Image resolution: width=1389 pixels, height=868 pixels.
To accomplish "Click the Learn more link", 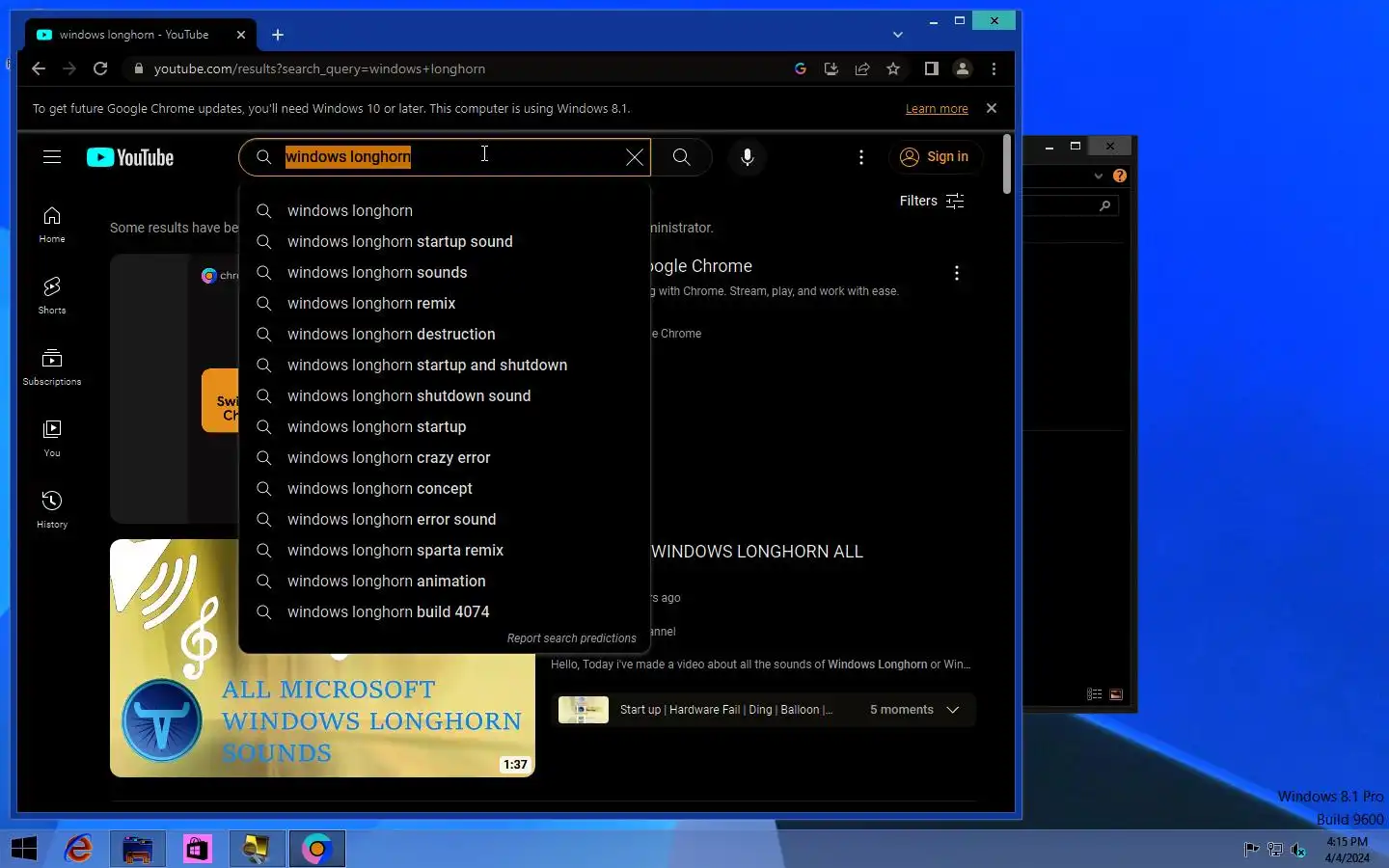I will click(x=937, y=109).
